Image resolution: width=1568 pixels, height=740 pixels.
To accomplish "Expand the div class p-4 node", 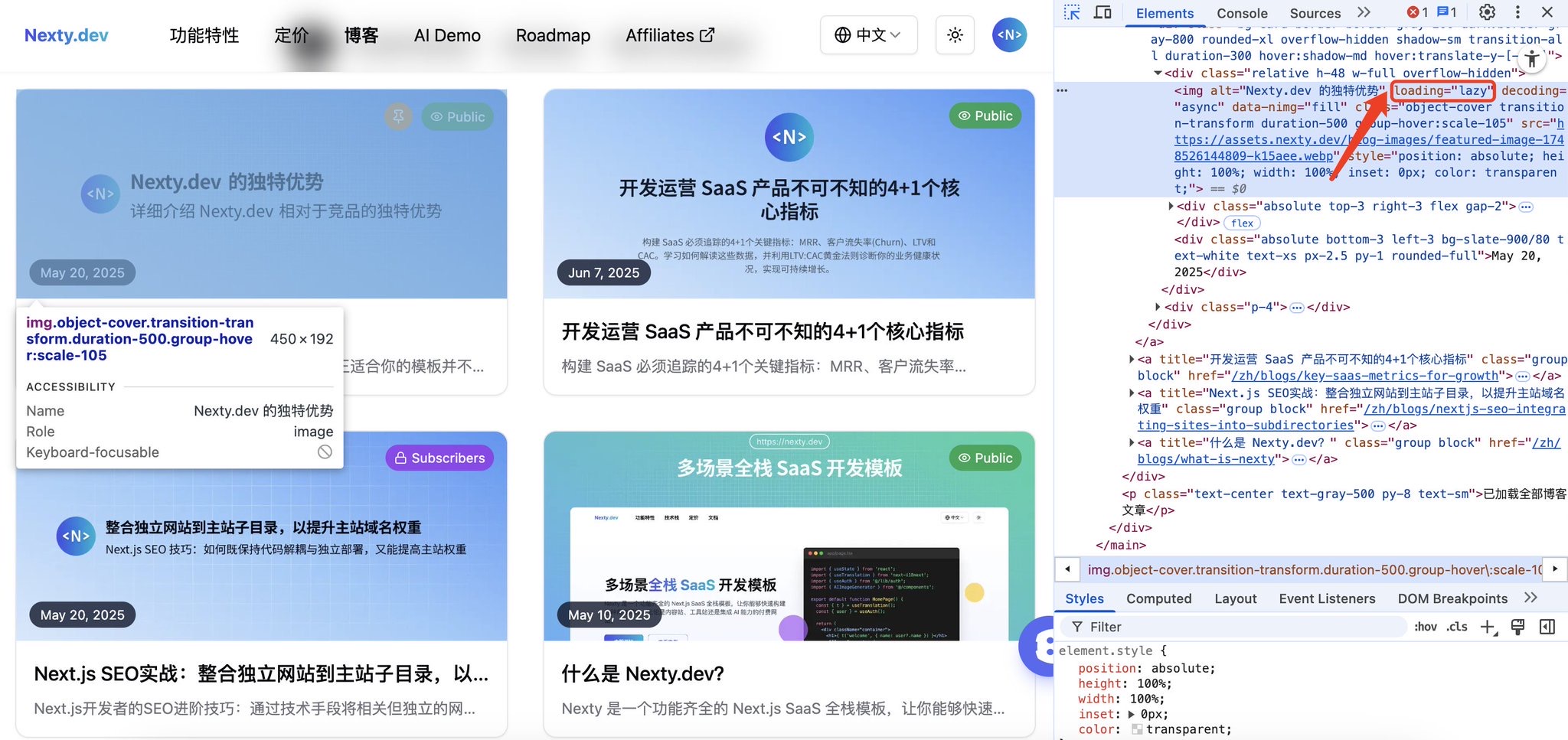I will (x=1158, y=307).
